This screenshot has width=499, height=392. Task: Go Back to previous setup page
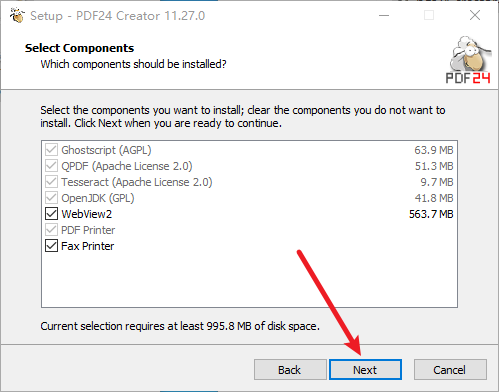(x=290, y=369)
